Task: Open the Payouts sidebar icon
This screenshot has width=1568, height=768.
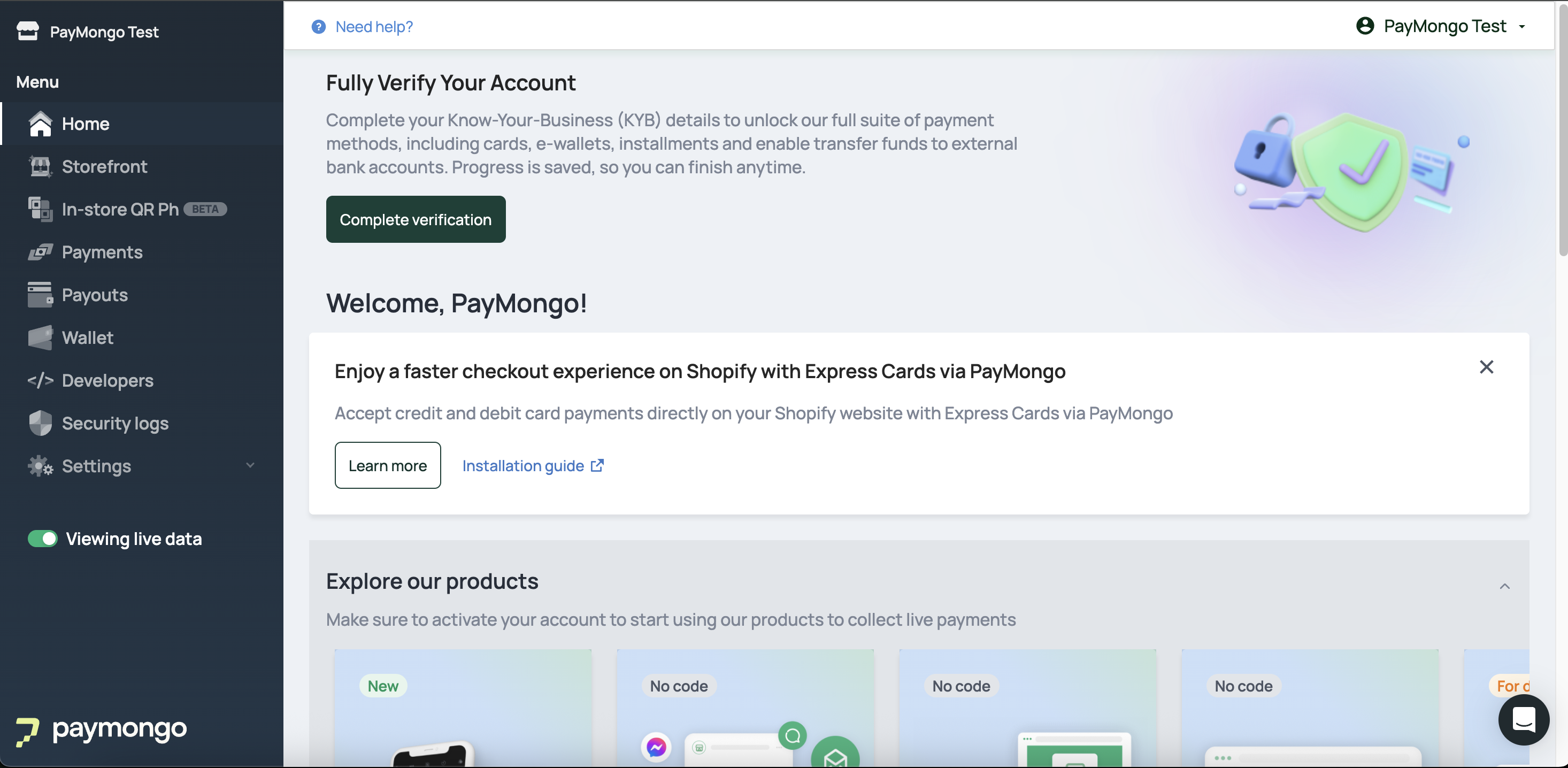Action: pyautogui.click(x=40, y=295)
